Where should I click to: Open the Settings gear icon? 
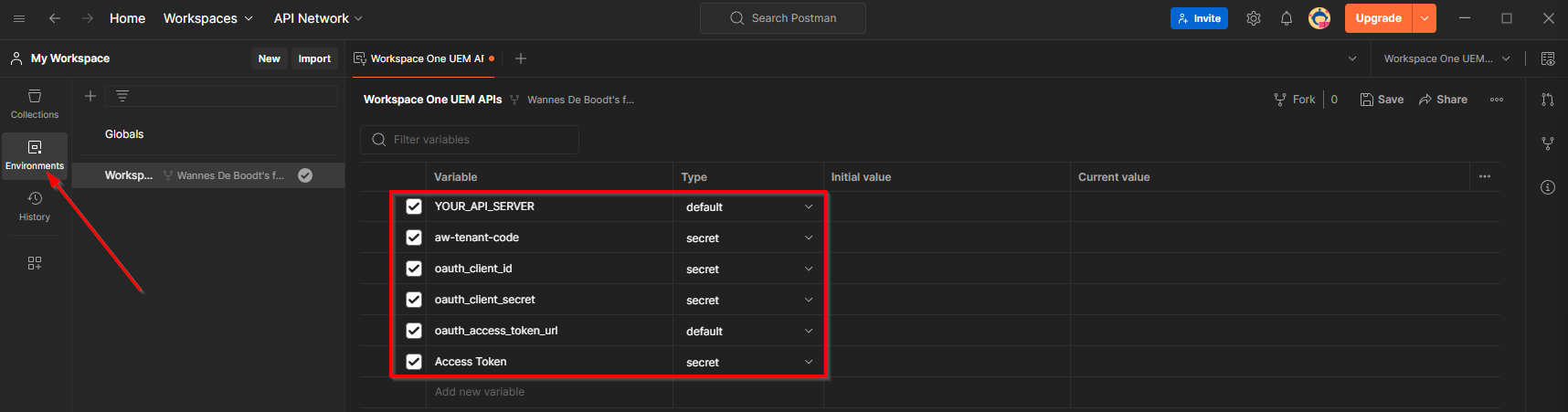pos(1254,18)
